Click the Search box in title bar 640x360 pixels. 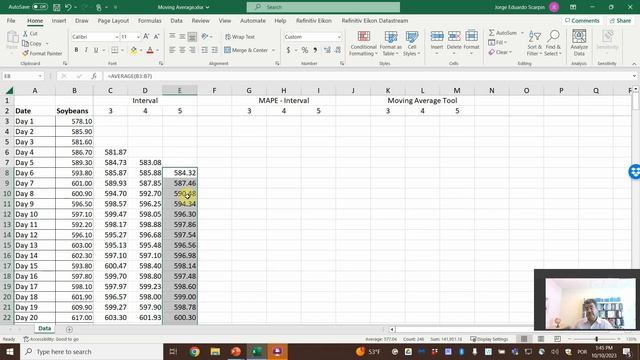click(323, 7)
